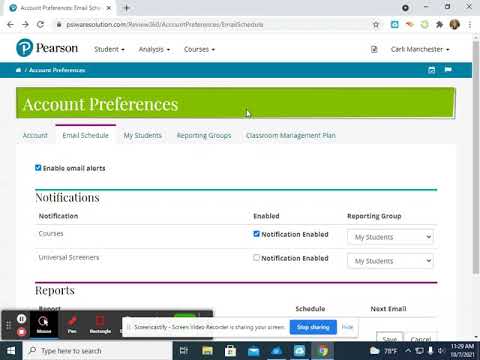Screen dimensions: 480x360
Task: Click Chrome icon in taskbar
Action: [323, 351]
